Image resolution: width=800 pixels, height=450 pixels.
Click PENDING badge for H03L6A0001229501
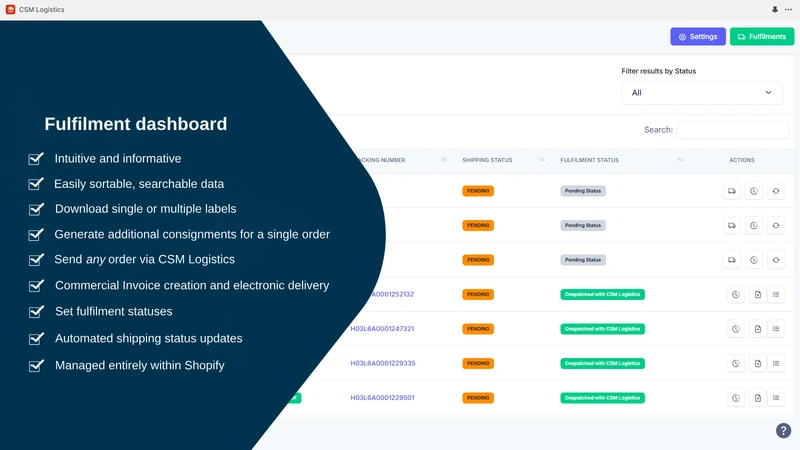point(478,398)
